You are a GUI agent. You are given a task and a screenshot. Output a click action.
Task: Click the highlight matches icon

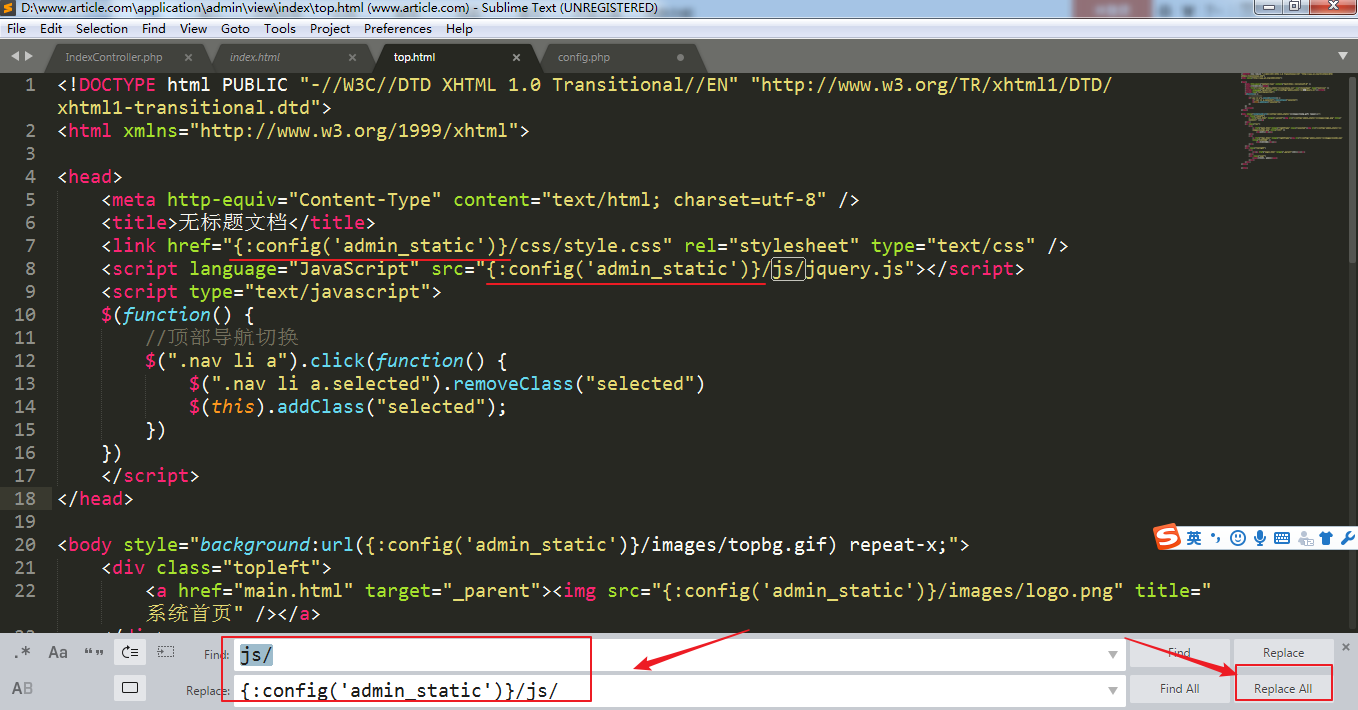point(129,688)
